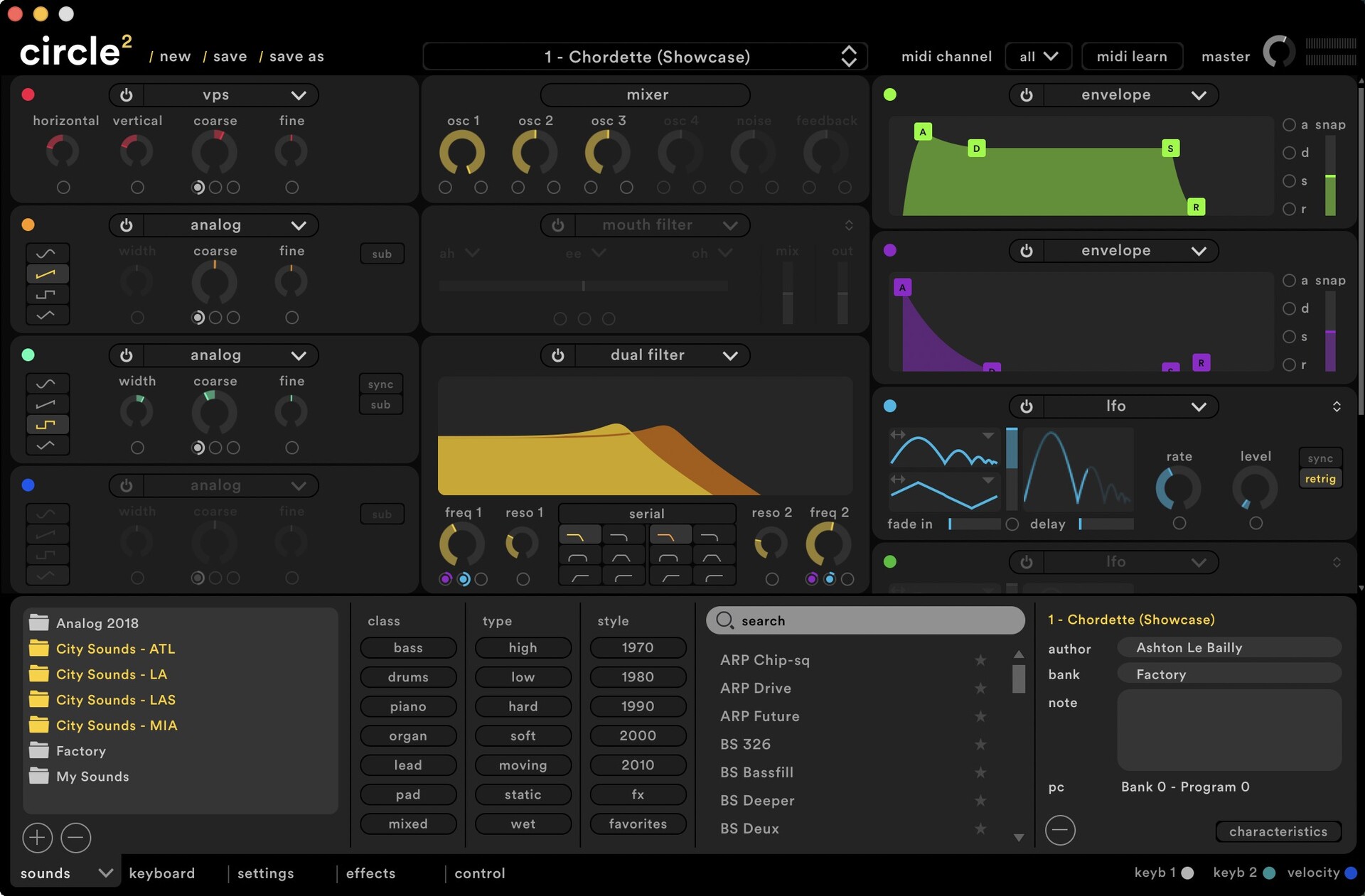Viewport: 1365px width, 896px height.
Task: Toggle power for the vps oscillator
Action: [127, 95]
